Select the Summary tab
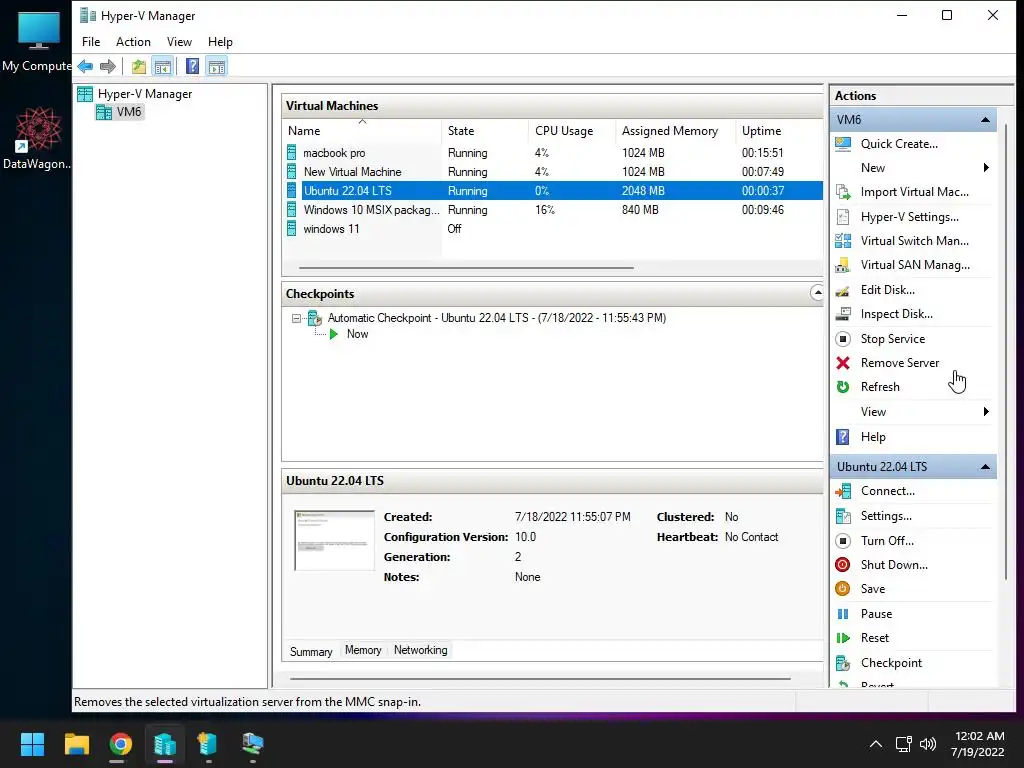The height and width of the screenshot is (768, 1024). click(x=311, y=652)
